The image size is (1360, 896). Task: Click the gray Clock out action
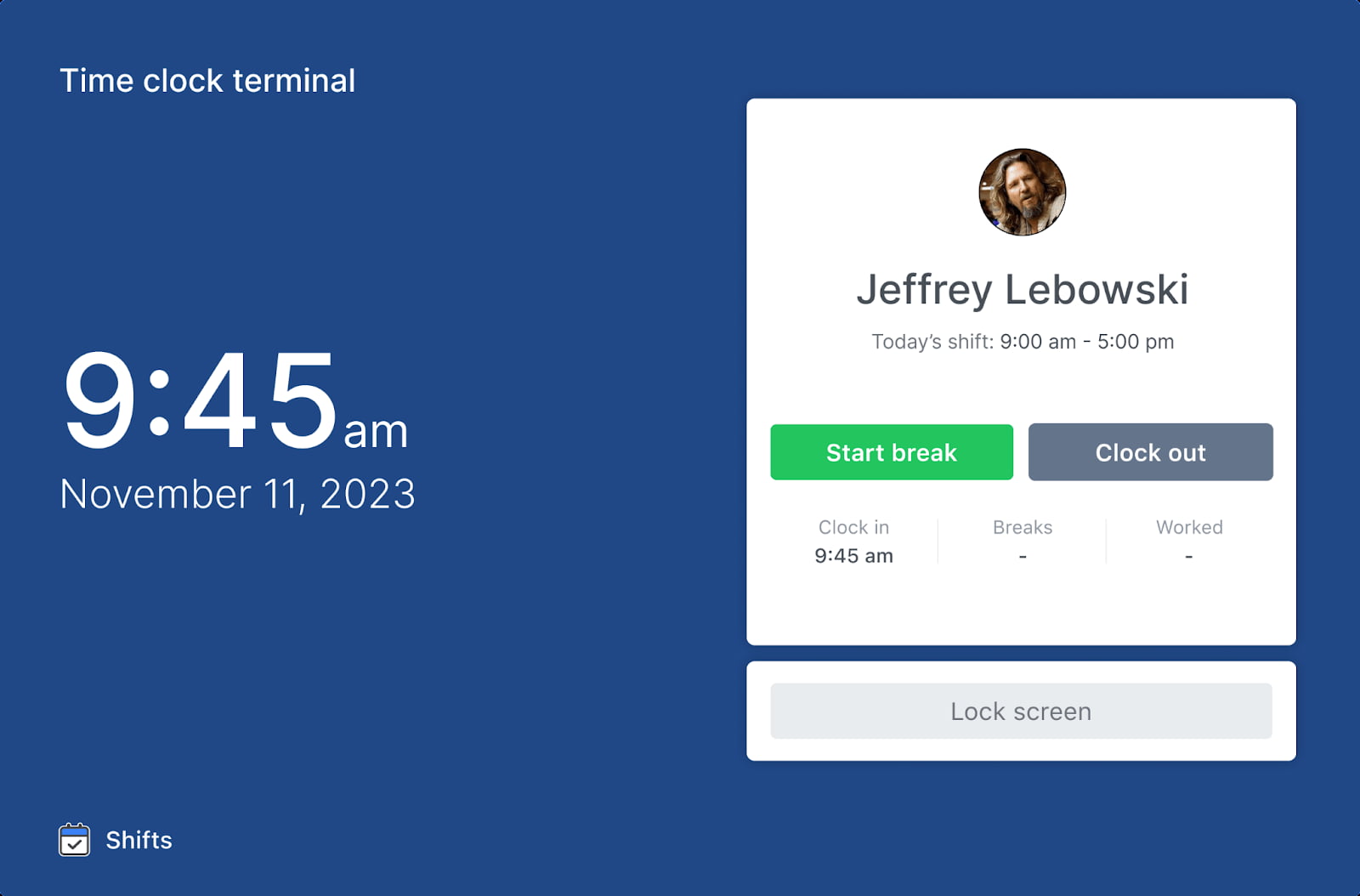1150,452
